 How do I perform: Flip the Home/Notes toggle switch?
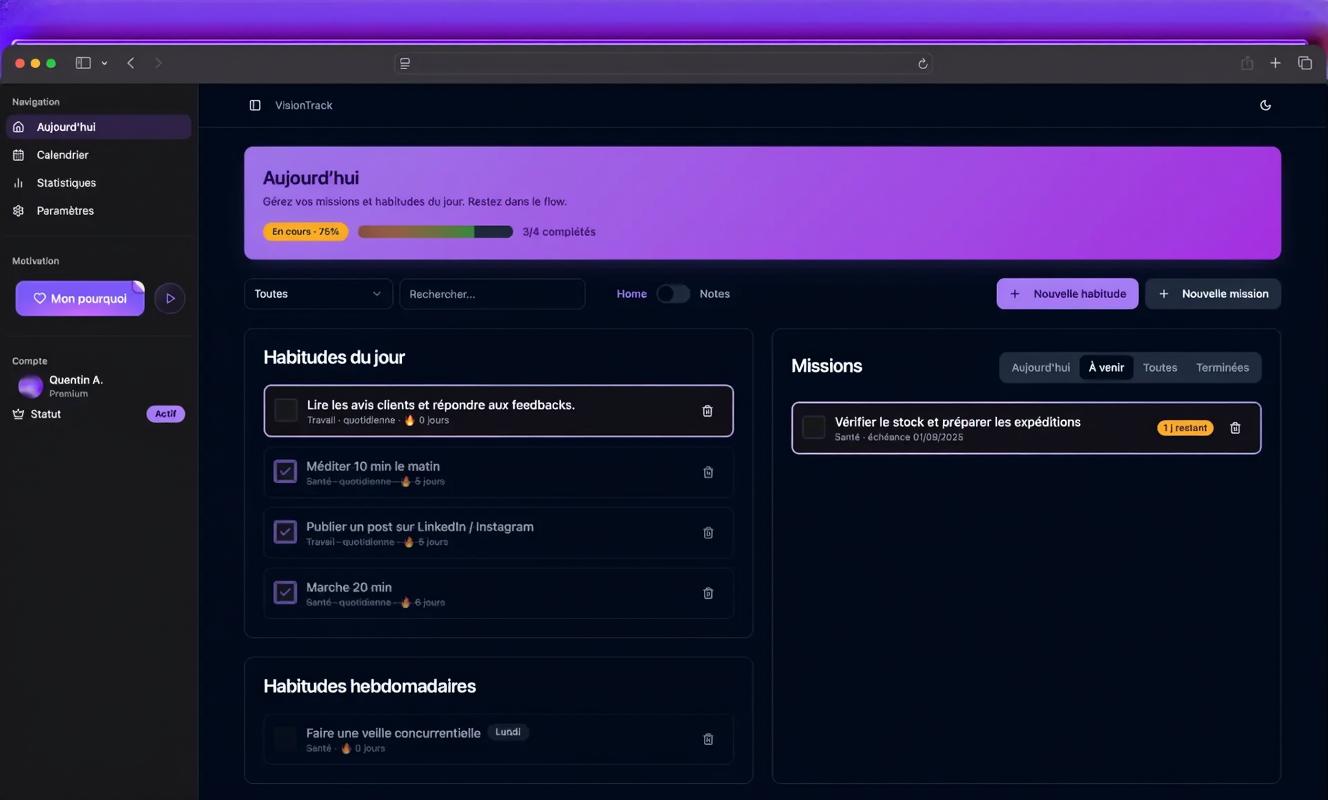(x=673, y=294)
